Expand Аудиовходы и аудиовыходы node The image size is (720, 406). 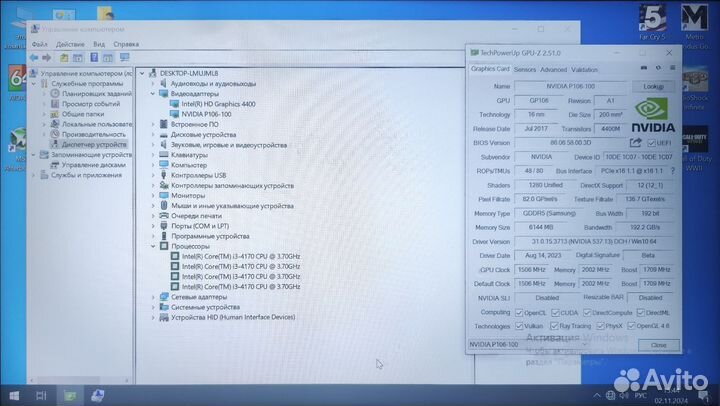pos(153,84)
